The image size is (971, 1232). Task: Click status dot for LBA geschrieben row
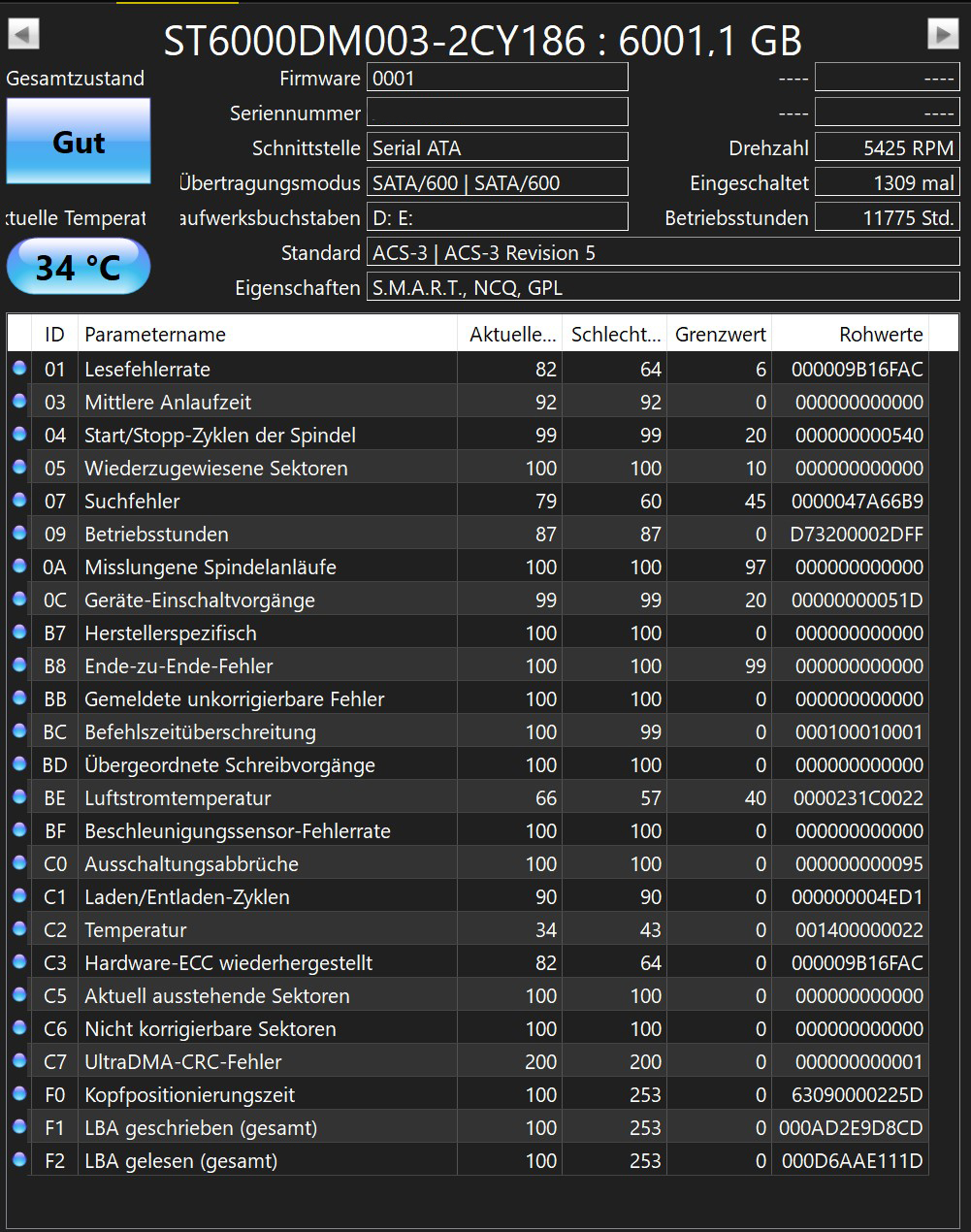point(18,1126)
